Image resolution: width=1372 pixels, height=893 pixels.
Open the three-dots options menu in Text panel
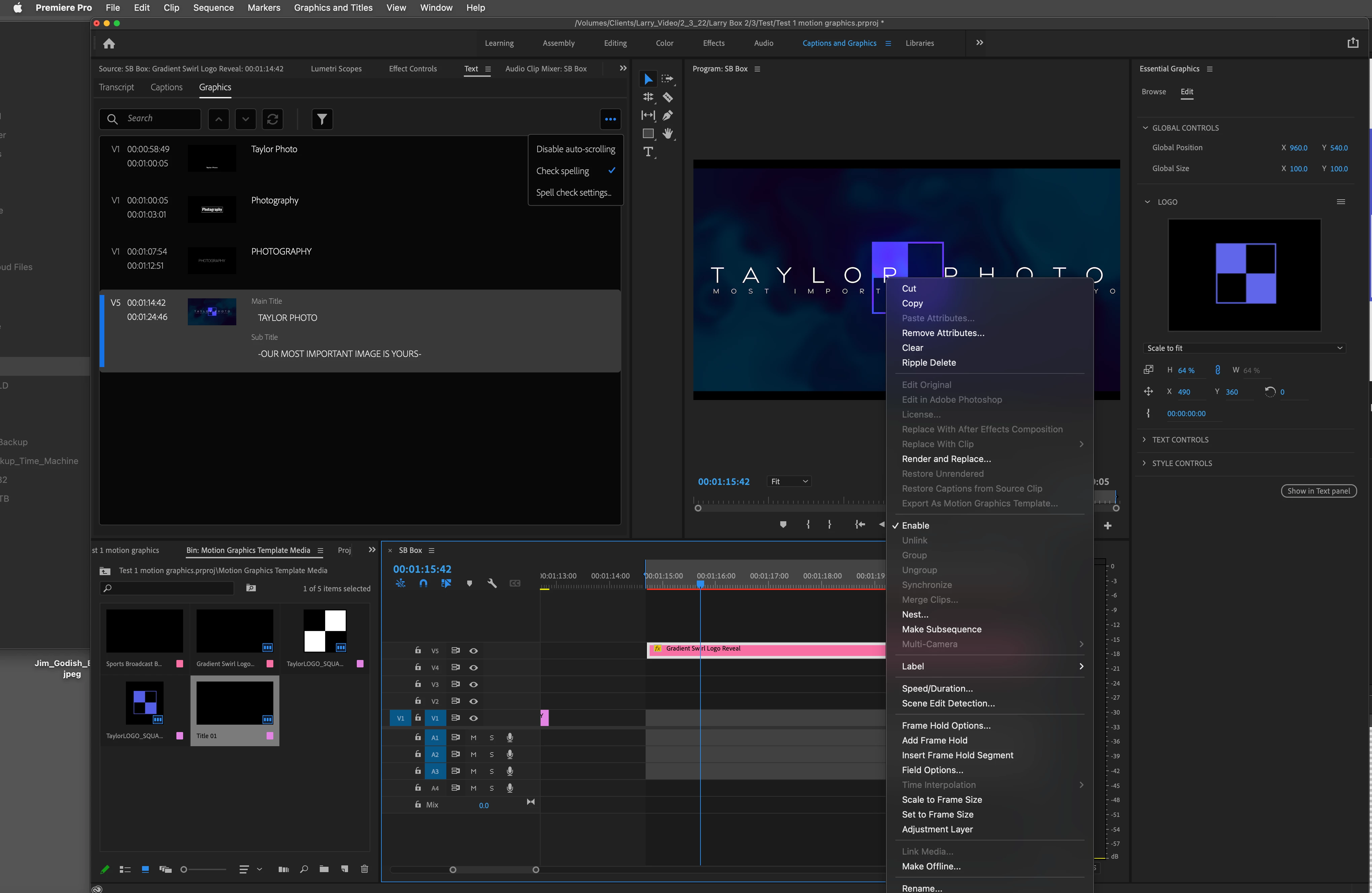point(610,119)
